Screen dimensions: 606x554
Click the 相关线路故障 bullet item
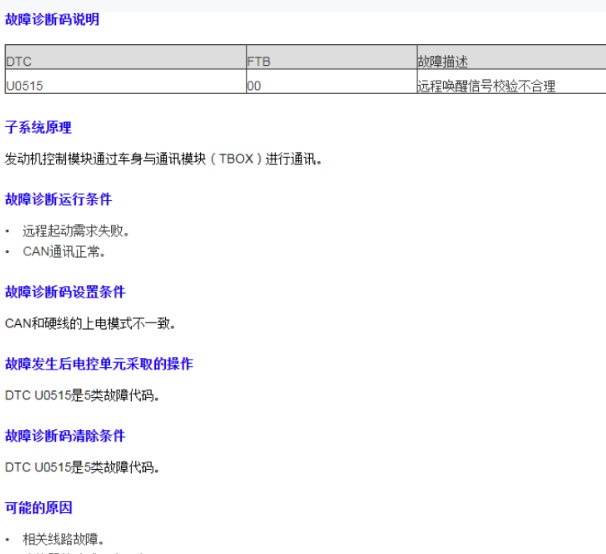pos(63,539)
